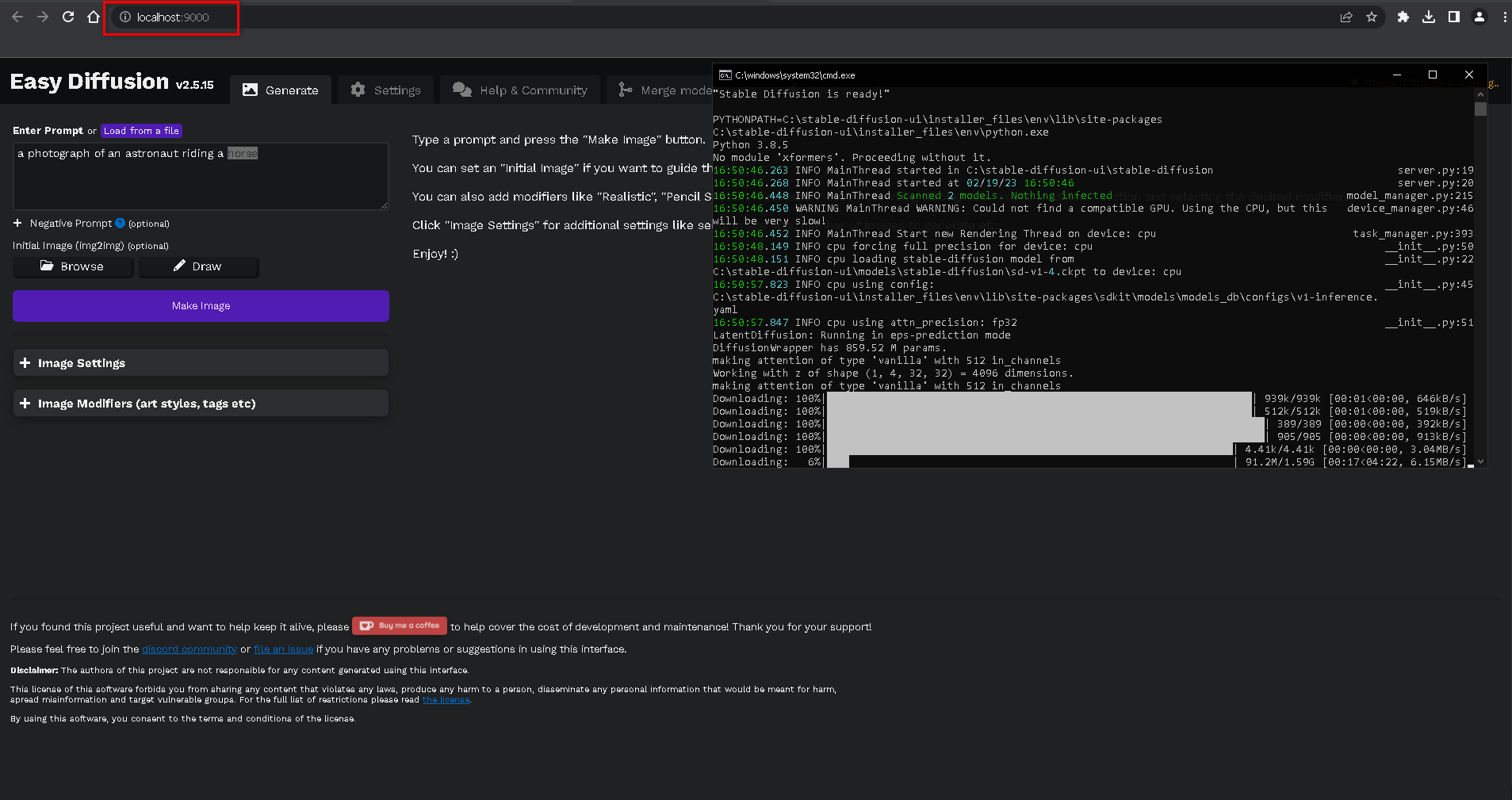This screenshot has height=800, width=1512.
Task: Bookmark this tab with the star icon
Action: pyautogui.click(x=1372, y=17)
